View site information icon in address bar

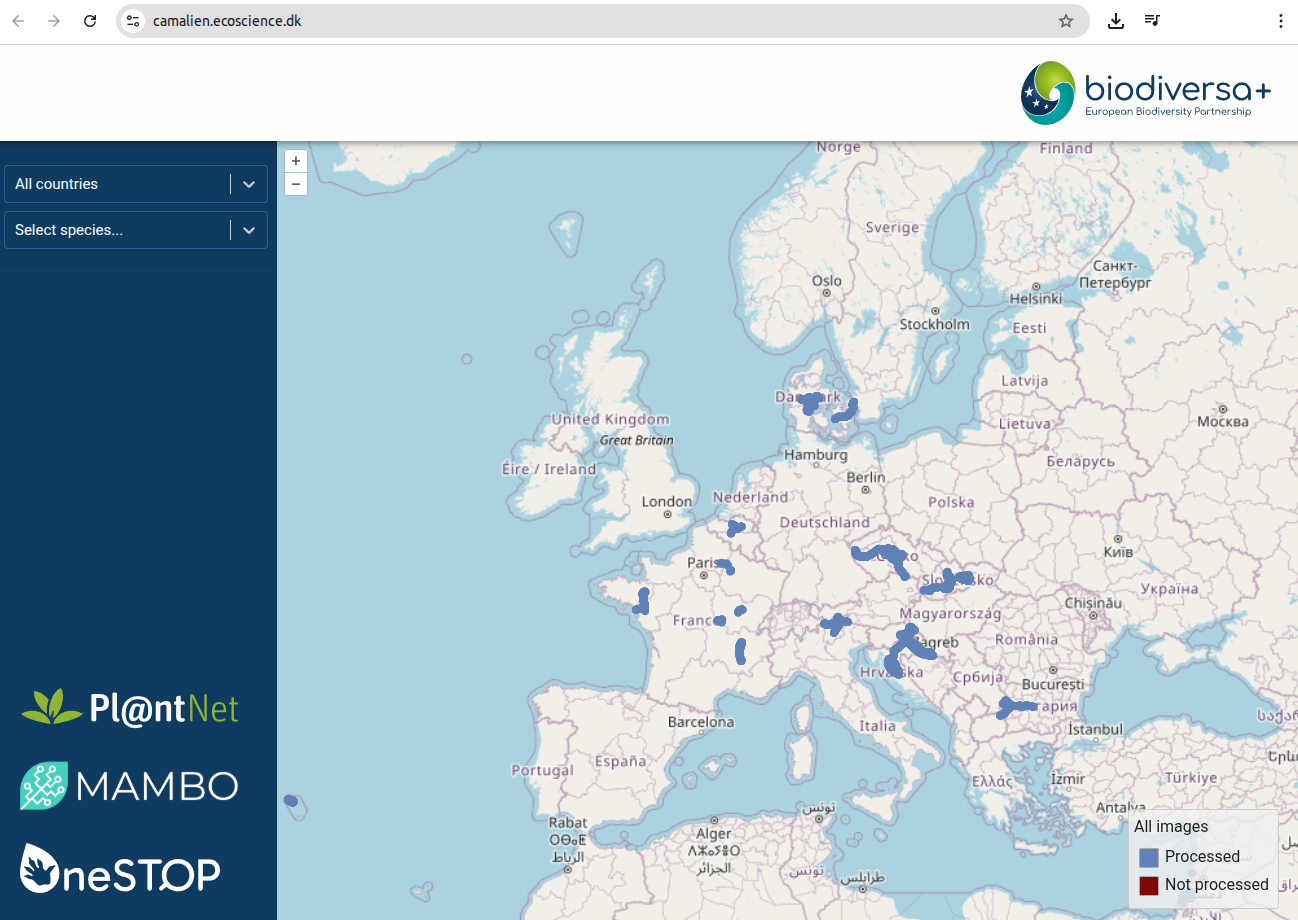pyautogui.click(x=134, y=21)
